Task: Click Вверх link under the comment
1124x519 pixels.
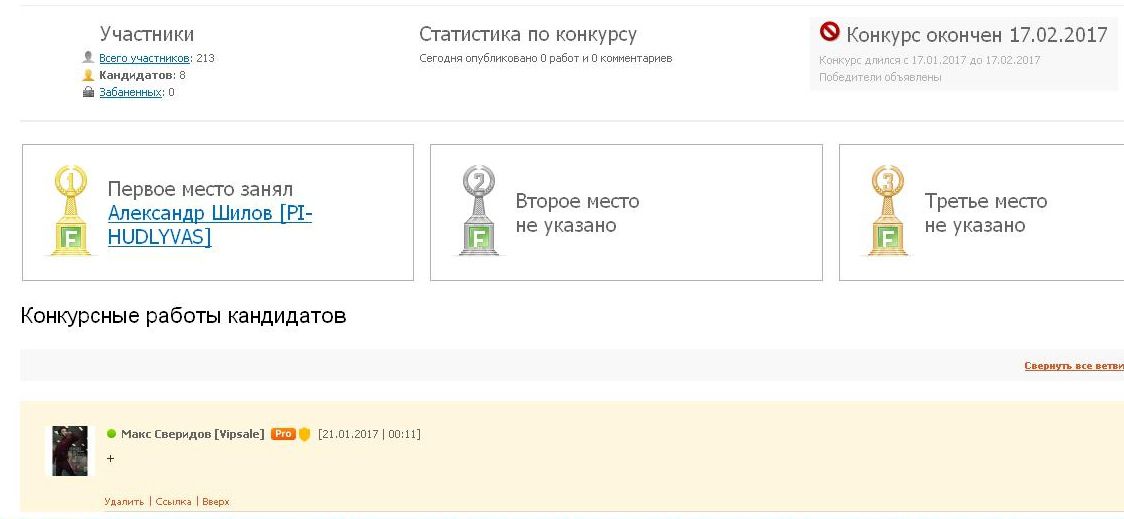Action: click(216, 502)
